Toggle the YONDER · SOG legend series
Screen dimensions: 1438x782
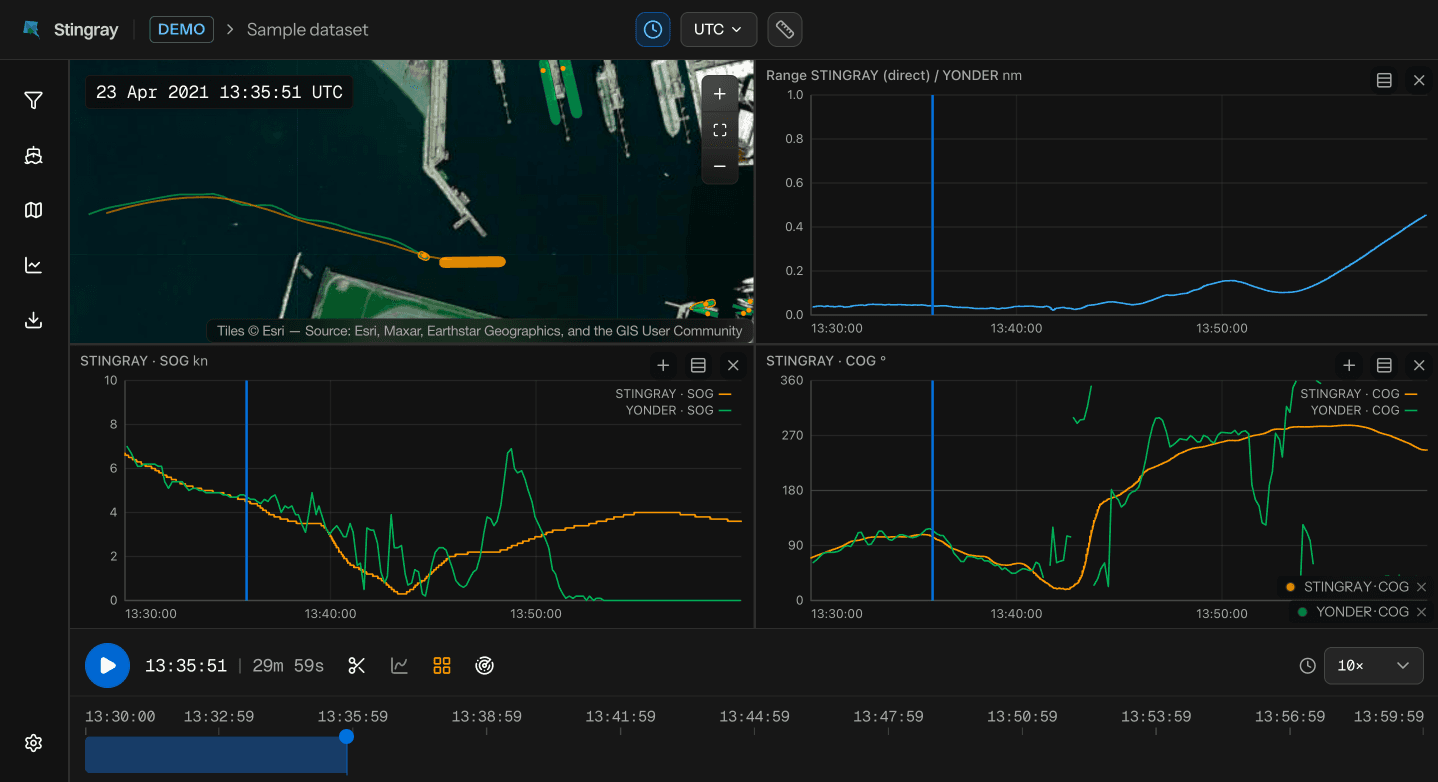pos(679,410)
